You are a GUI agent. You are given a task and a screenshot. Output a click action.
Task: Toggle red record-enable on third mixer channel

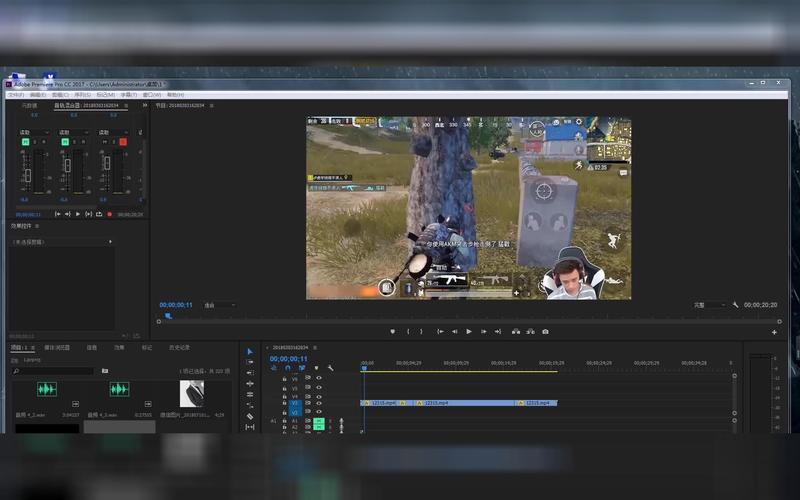click(x=123, y=142)
